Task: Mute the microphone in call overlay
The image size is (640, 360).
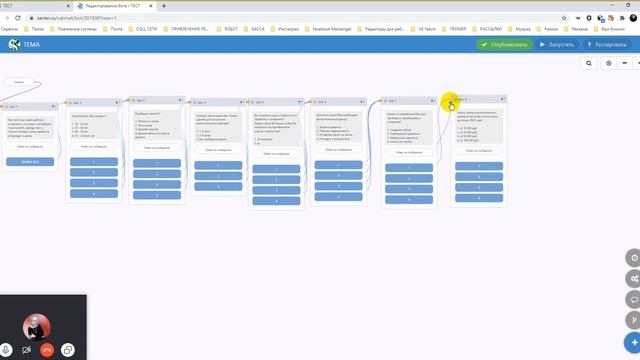Action: pyautogui.click(x=6, y=350)
